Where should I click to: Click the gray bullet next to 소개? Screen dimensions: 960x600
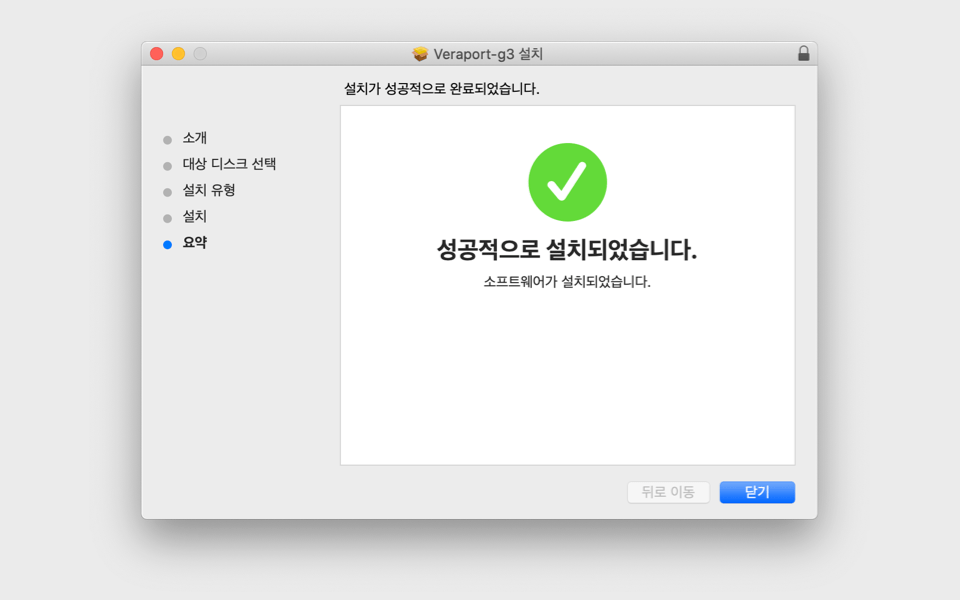167,140
